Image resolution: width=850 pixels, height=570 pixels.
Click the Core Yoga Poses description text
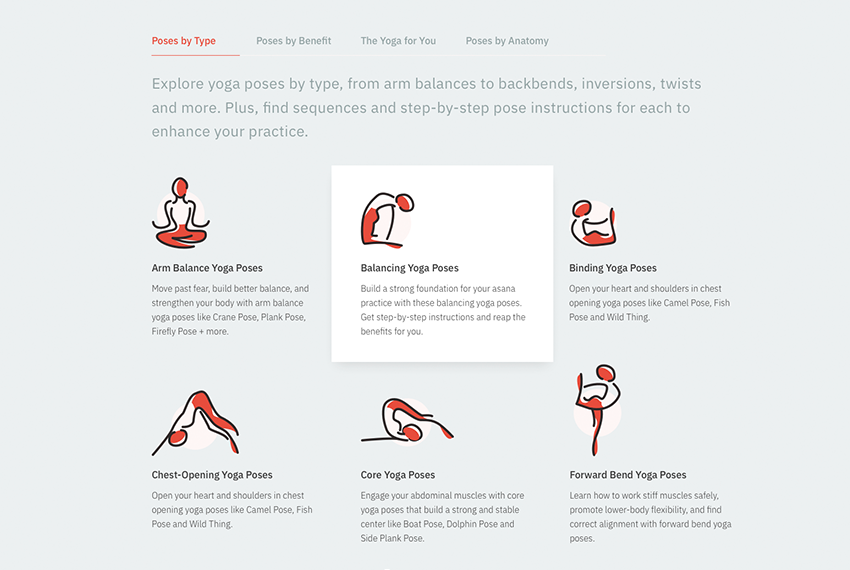[x=442, y=517]
